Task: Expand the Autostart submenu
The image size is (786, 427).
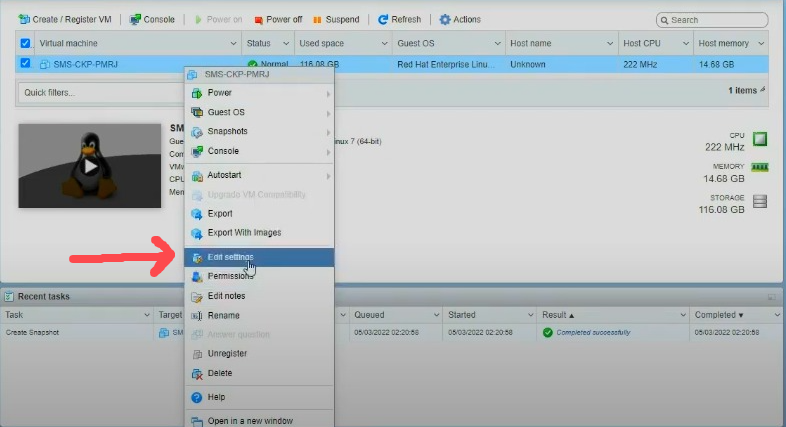Action: pyautogui.click(x=259, y=175)
